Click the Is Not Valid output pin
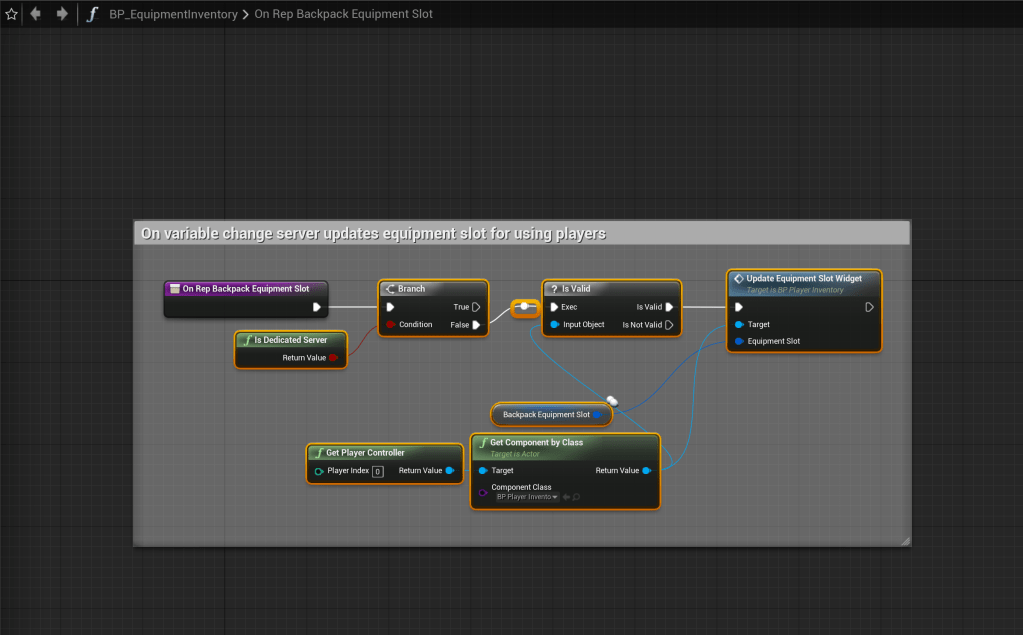This screenshot has height=635, width=1023. (x=669, y=325)
